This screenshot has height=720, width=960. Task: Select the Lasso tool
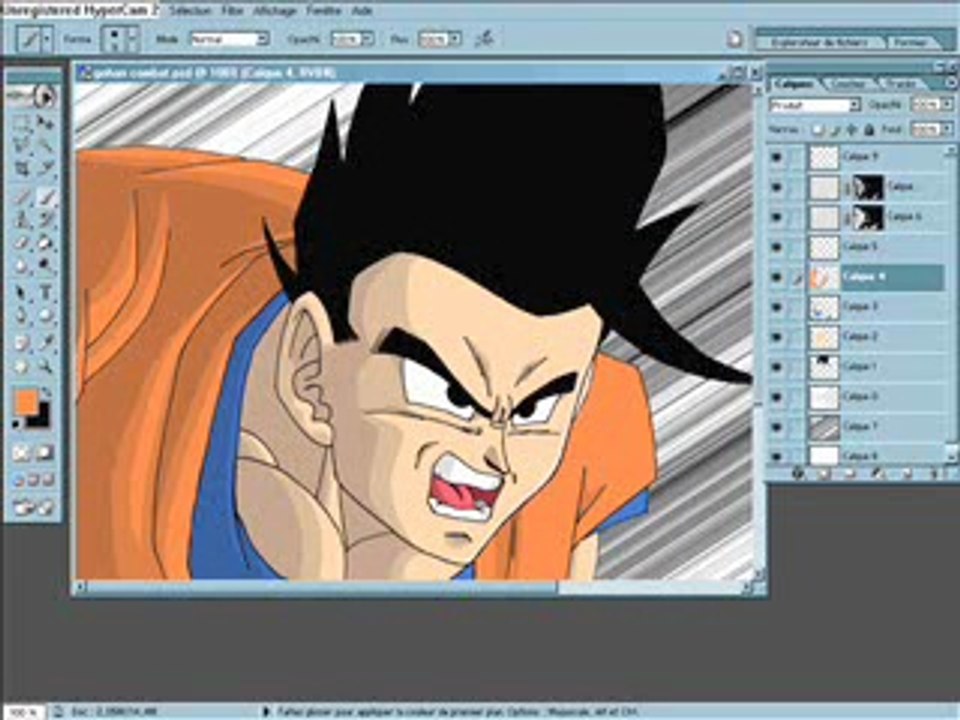pos(21,145)
